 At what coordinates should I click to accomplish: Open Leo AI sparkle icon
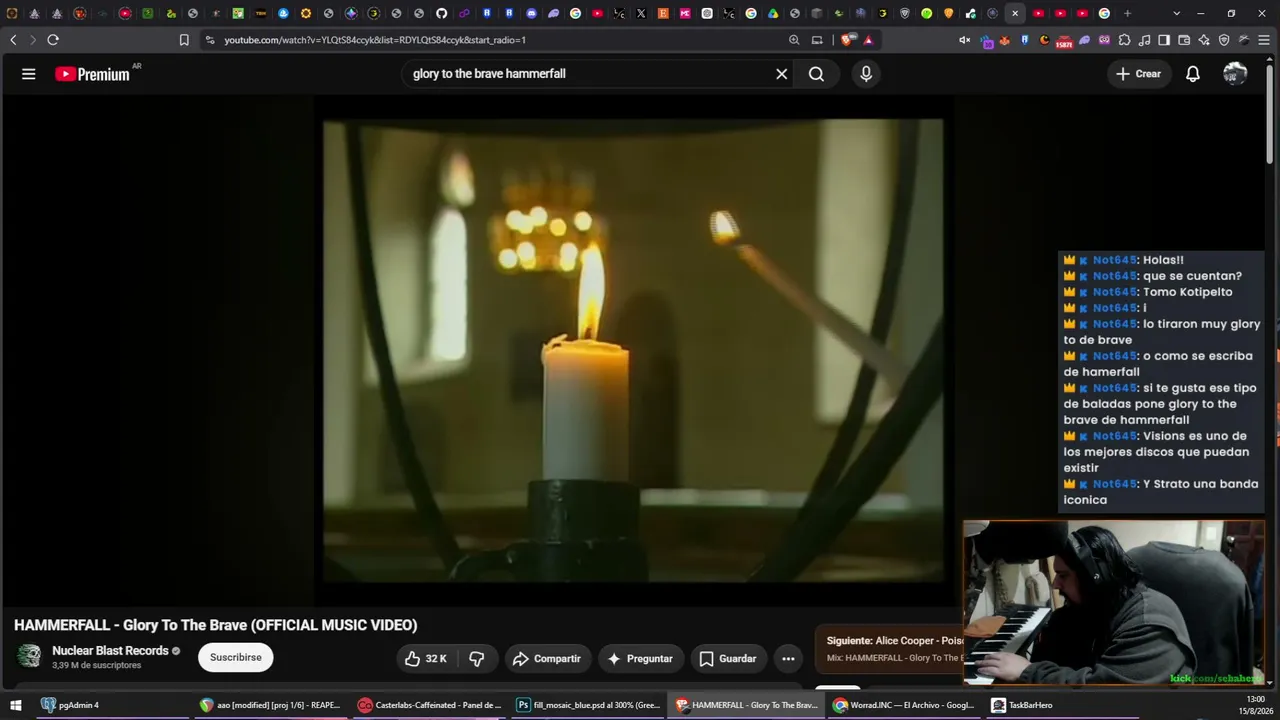tap(1204, 40)
